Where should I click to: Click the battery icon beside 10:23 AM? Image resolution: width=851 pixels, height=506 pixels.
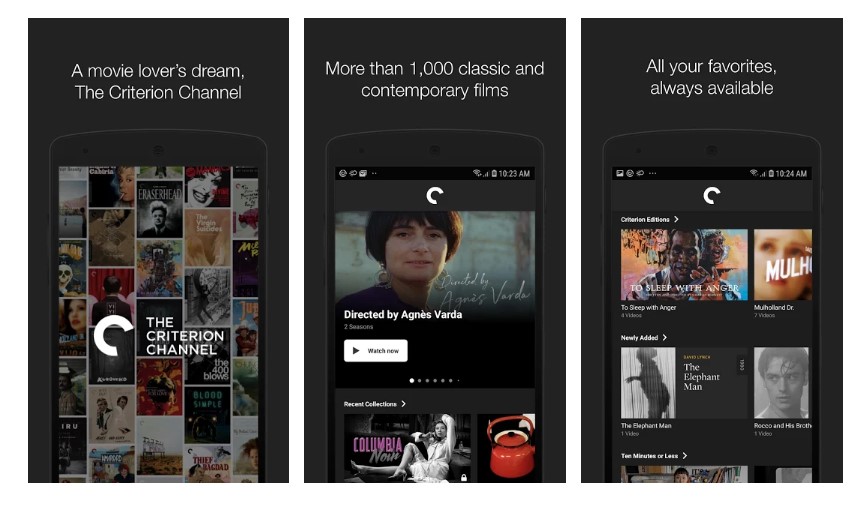494,173
